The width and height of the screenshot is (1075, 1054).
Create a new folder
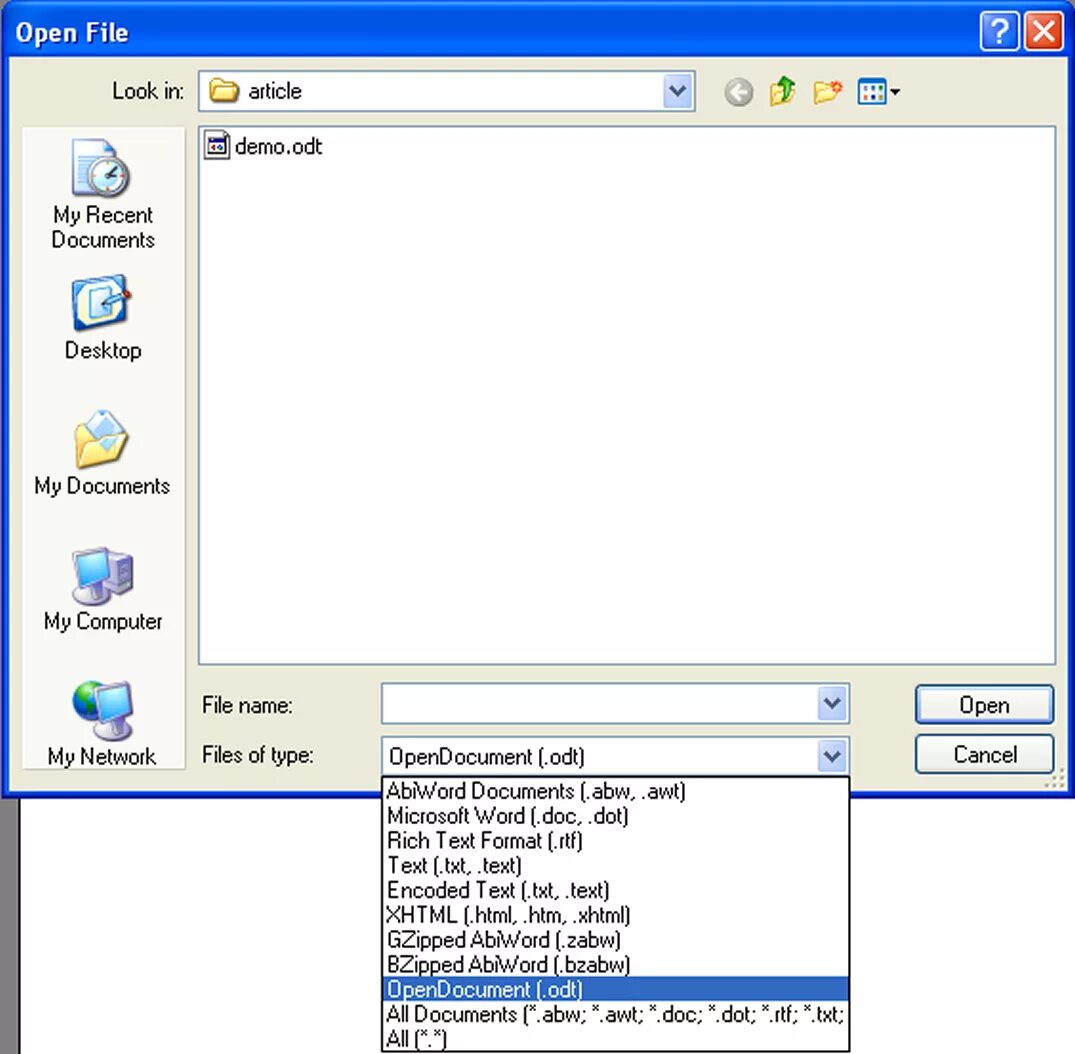coord(828,91)
